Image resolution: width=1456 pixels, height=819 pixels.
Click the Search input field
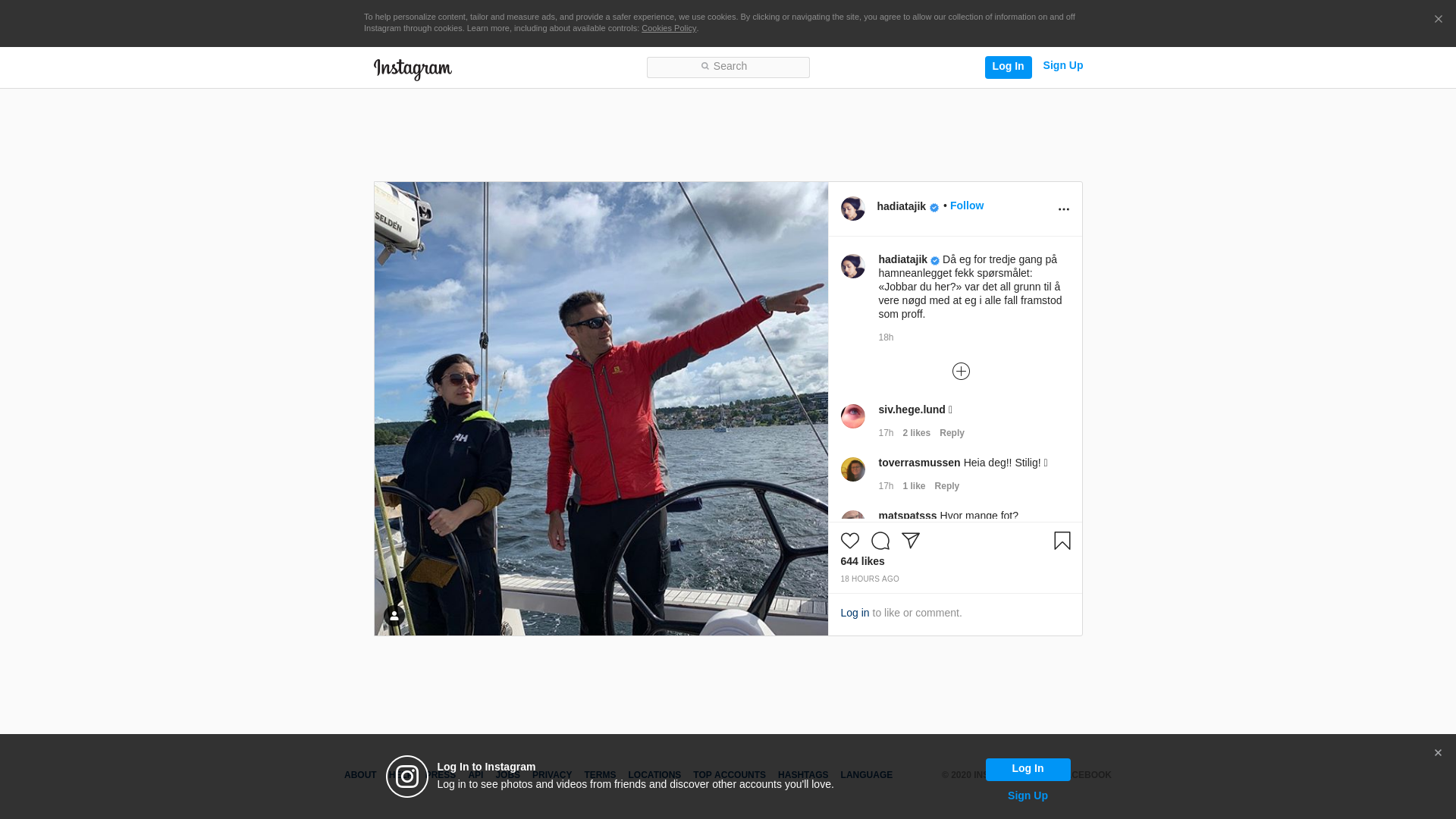pos(728,67)
